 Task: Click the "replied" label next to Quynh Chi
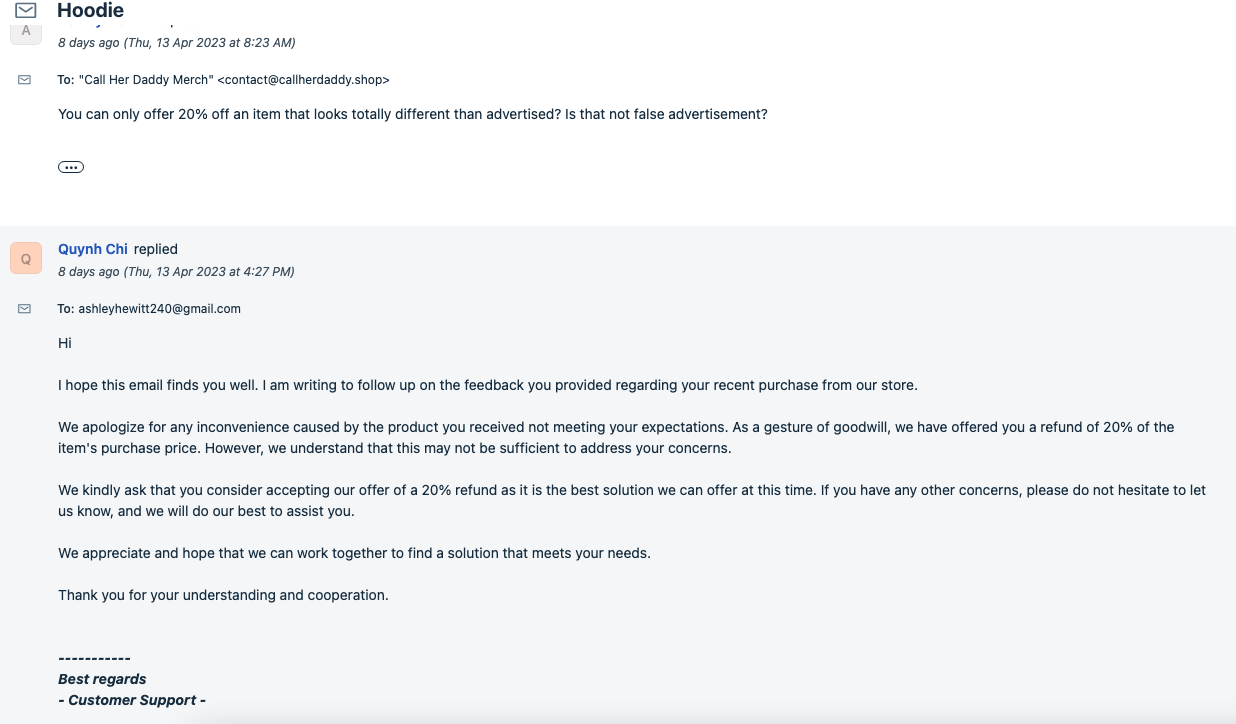(156, 249)
